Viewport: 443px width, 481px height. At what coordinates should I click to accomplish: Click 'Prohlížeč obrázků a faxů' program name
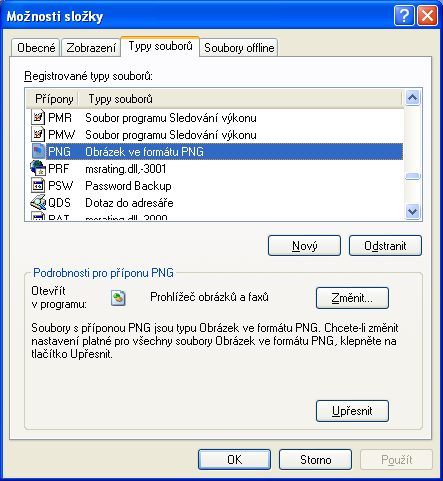pos(209,297)
